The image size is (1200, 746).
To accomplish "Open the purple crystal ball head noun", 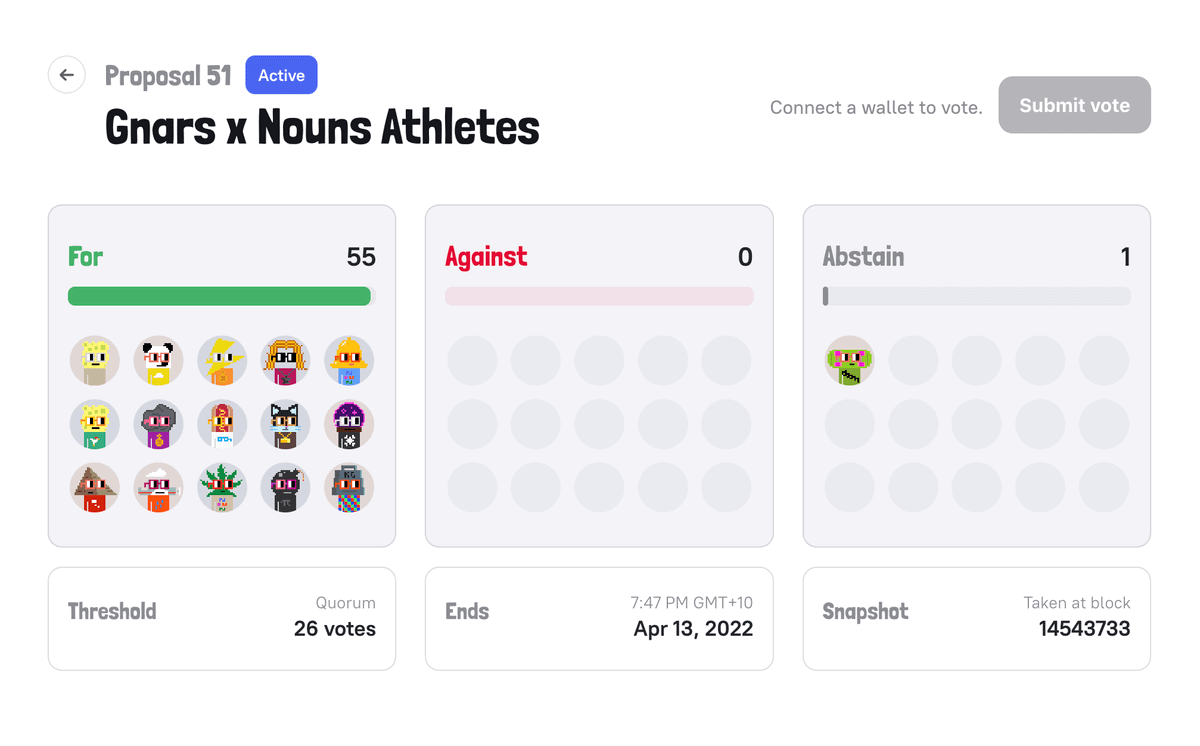I will tap(349, 425).
